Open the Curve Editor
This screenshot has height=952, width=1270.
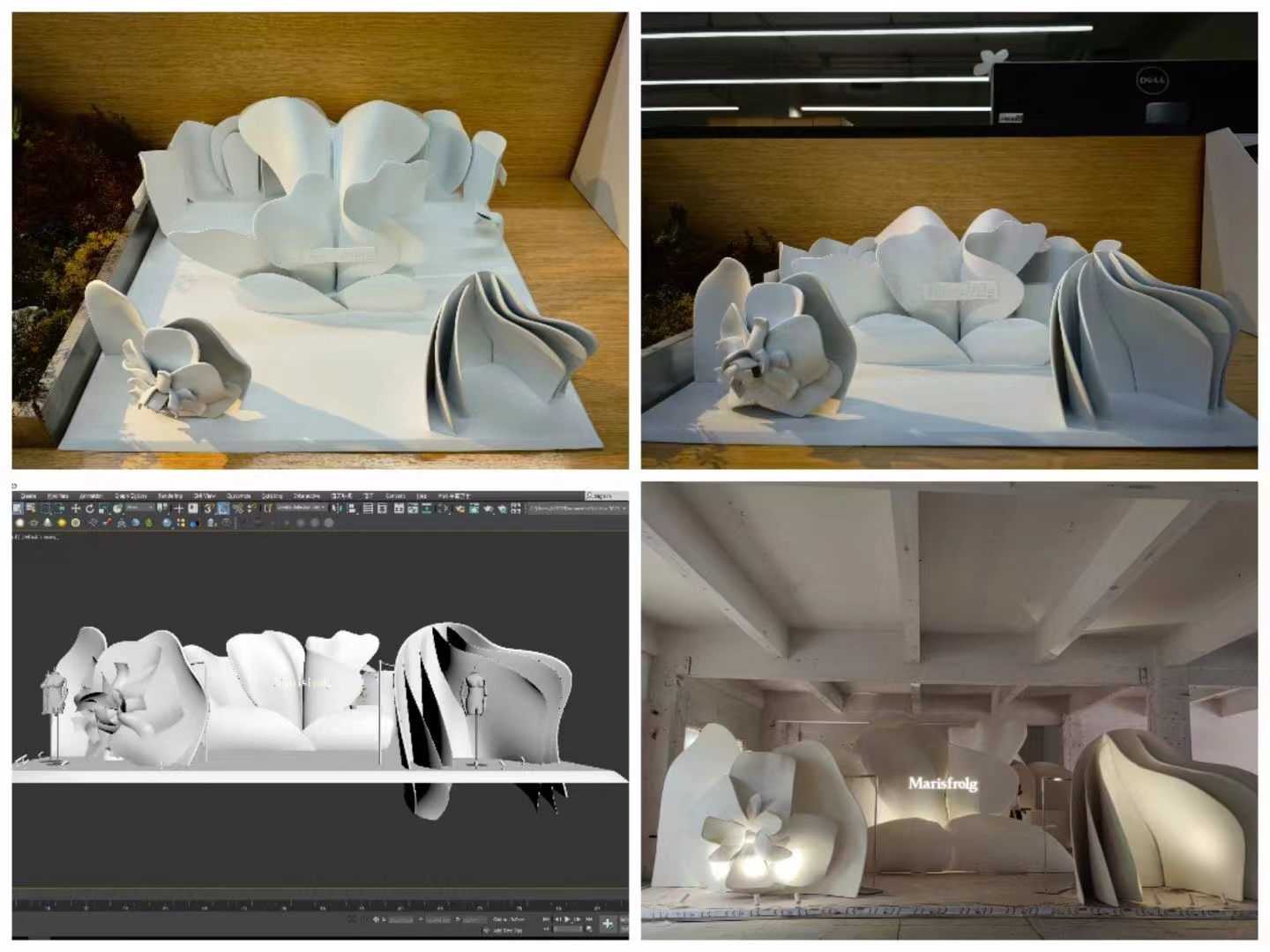(x=413, y=509)
